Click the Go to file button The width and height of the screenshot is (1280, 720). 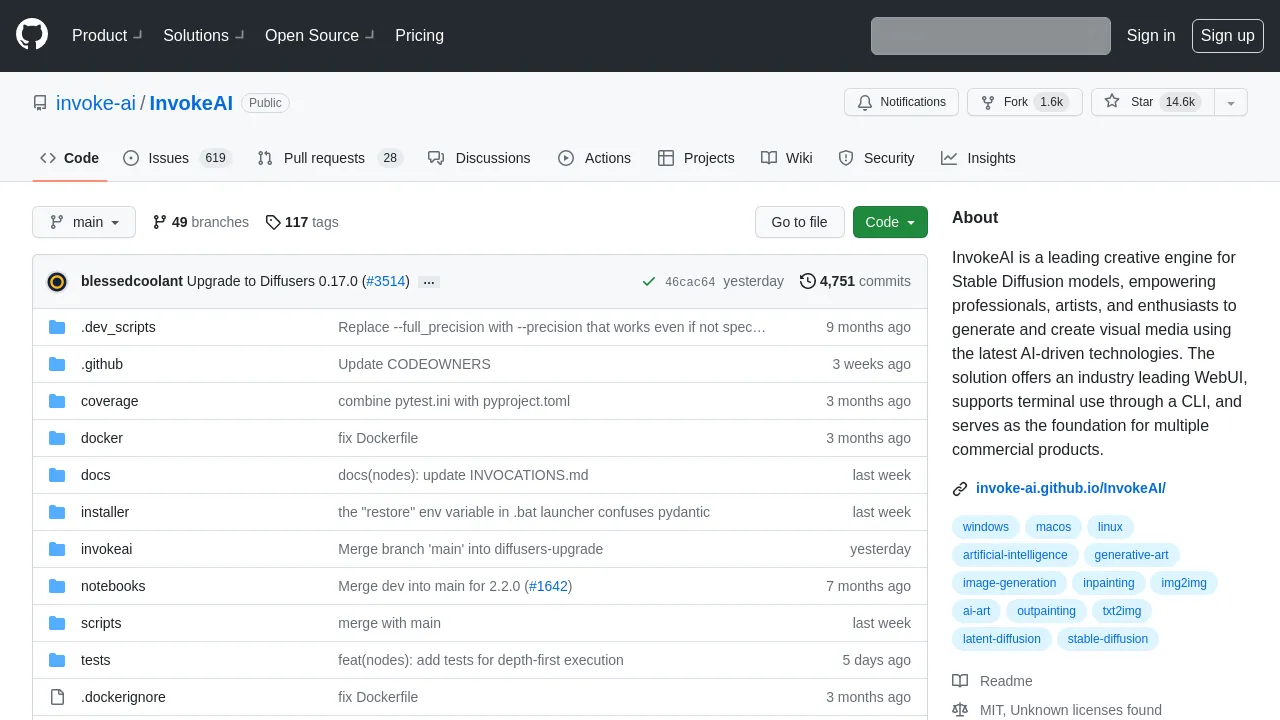(799, 222)
